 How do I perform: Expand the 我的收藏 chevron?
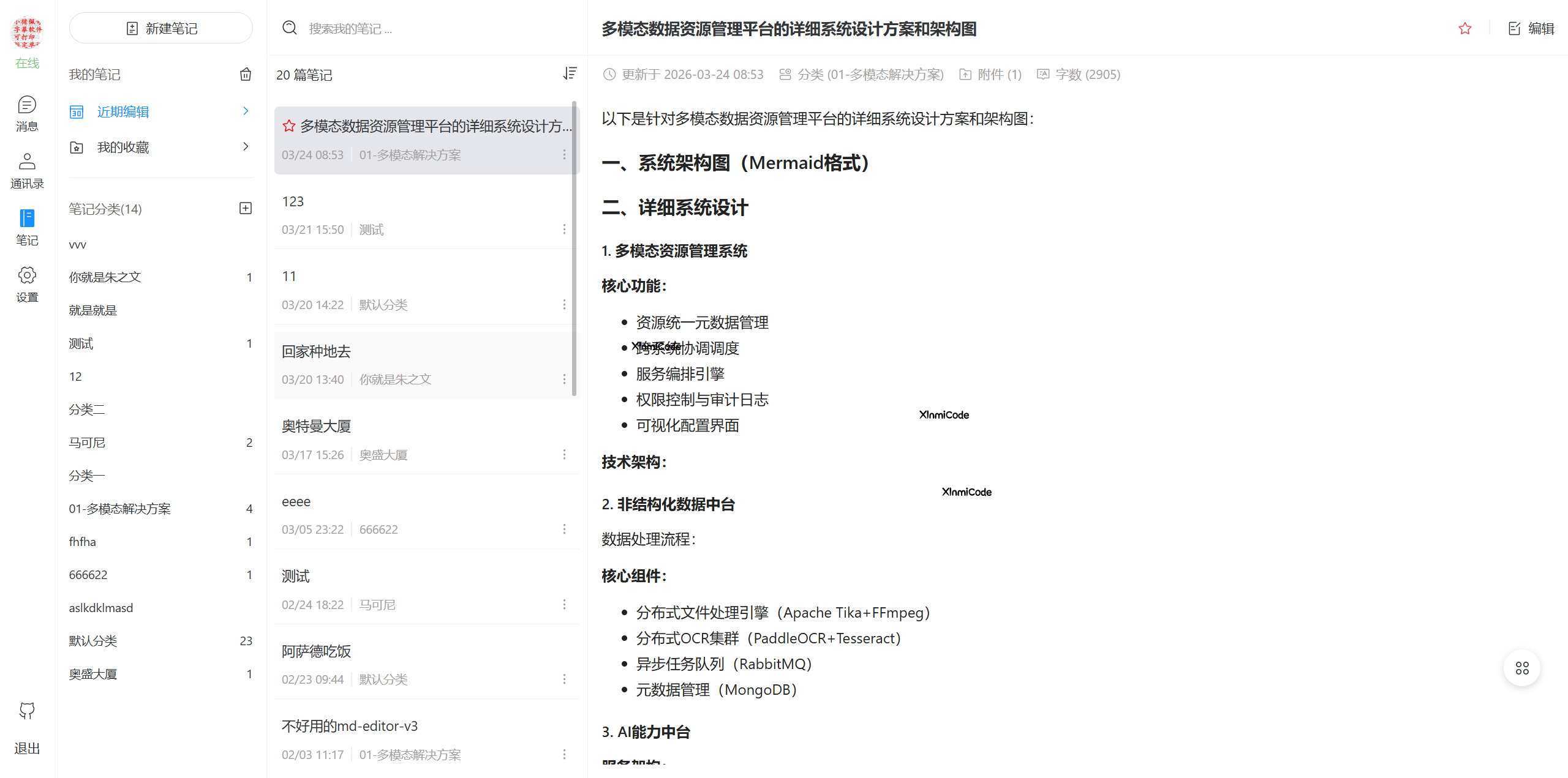(x=246, y=146)
